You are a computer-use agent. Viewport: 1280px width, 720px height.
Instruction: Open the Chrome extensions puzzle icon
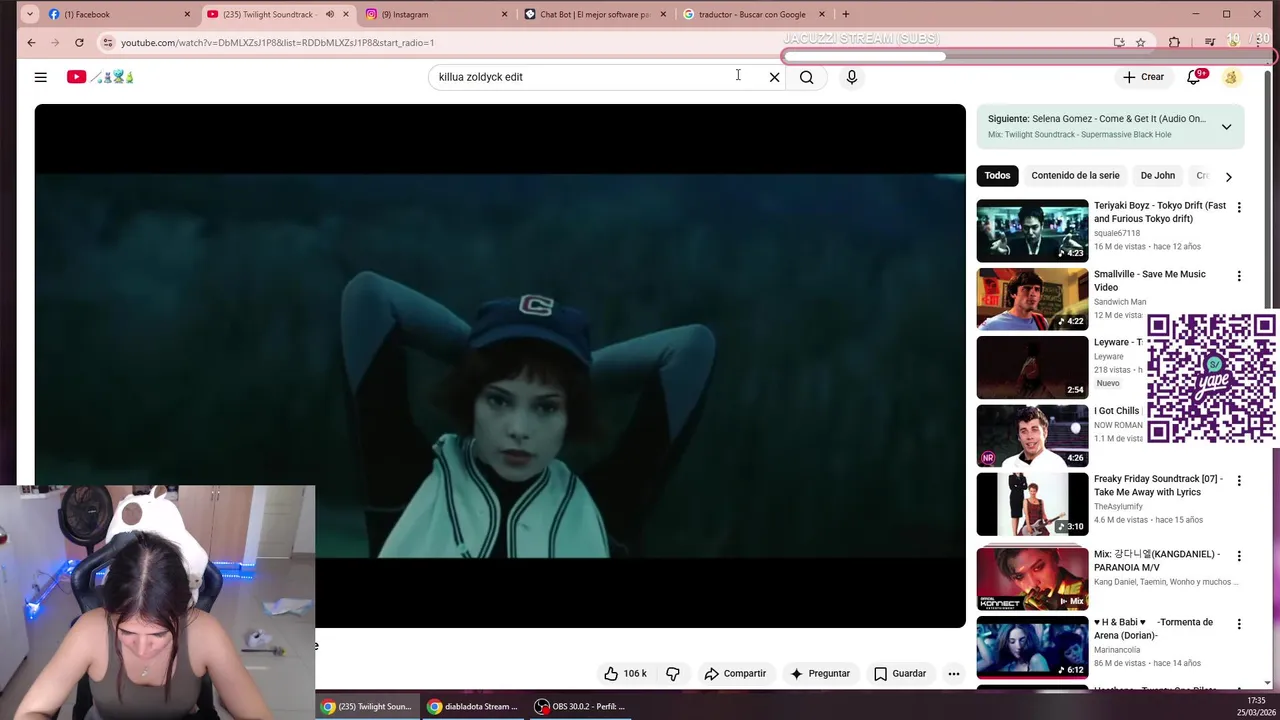point(1174,43)
